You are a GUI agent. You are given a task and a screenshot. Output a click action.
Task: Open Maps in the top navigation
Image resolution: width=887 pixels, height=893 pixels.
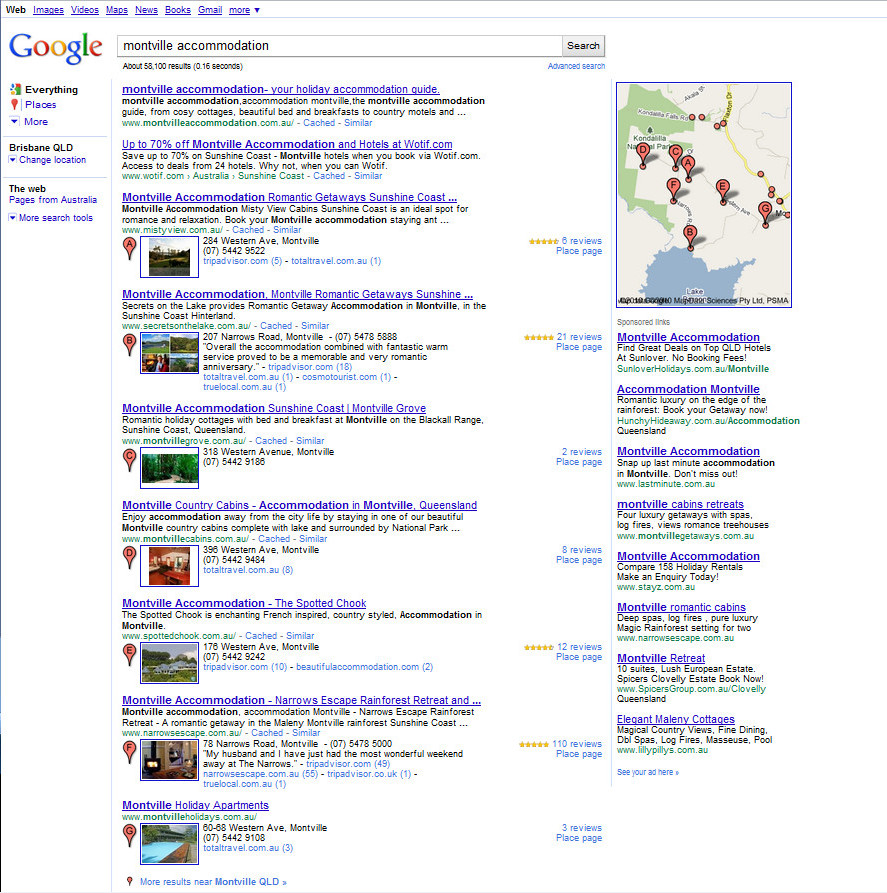117,10
